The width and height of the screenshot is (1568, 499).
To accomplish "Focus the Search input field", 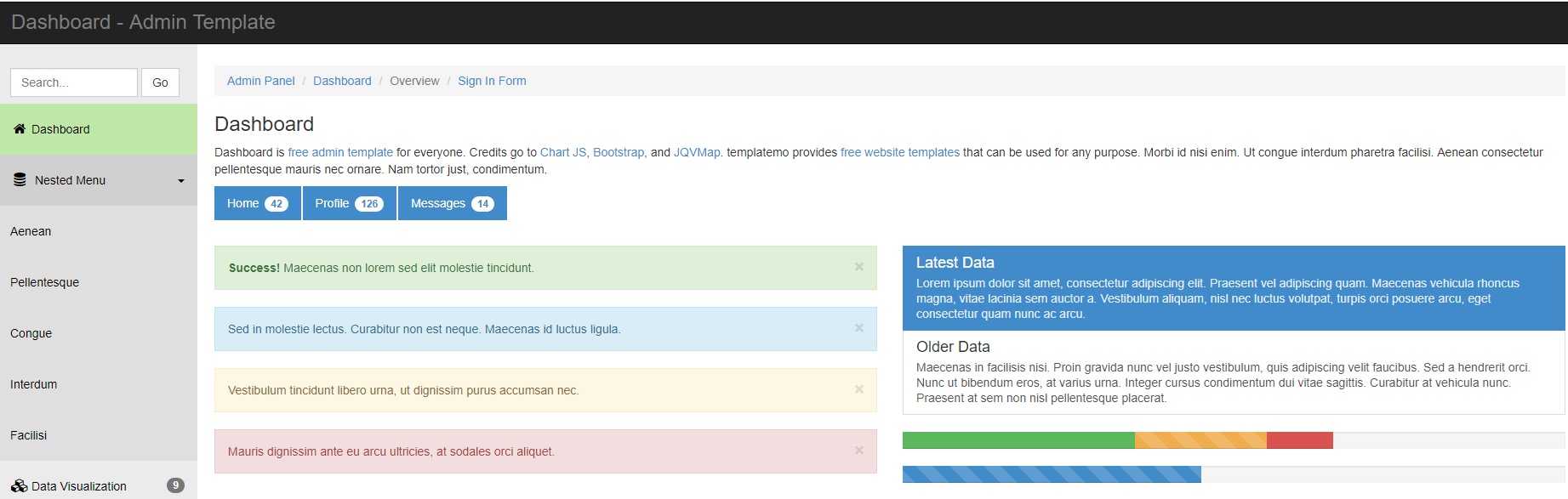I will (x=74, y=82).
